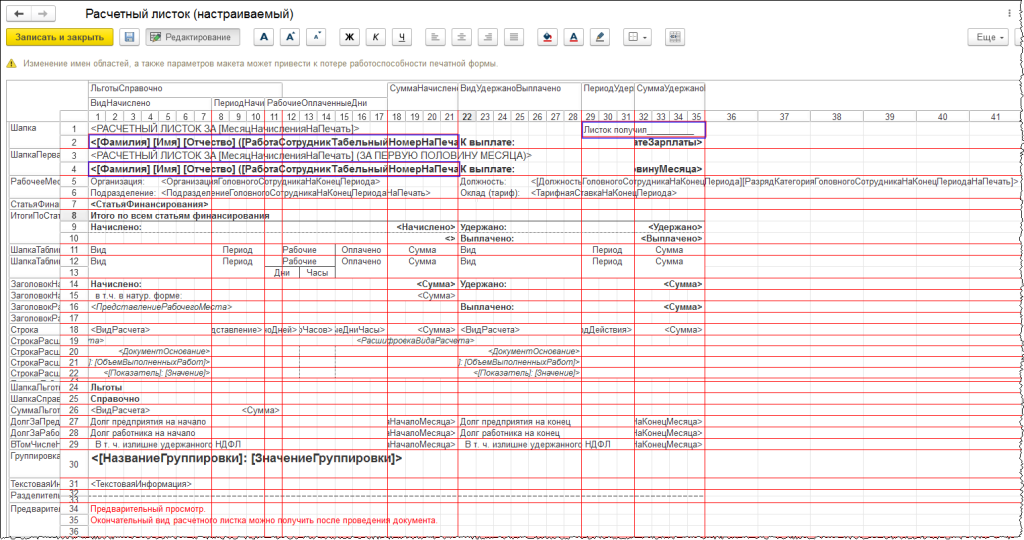Align text to the left
This screenshot has height=540, width=1024.
(x=436, y=37)
